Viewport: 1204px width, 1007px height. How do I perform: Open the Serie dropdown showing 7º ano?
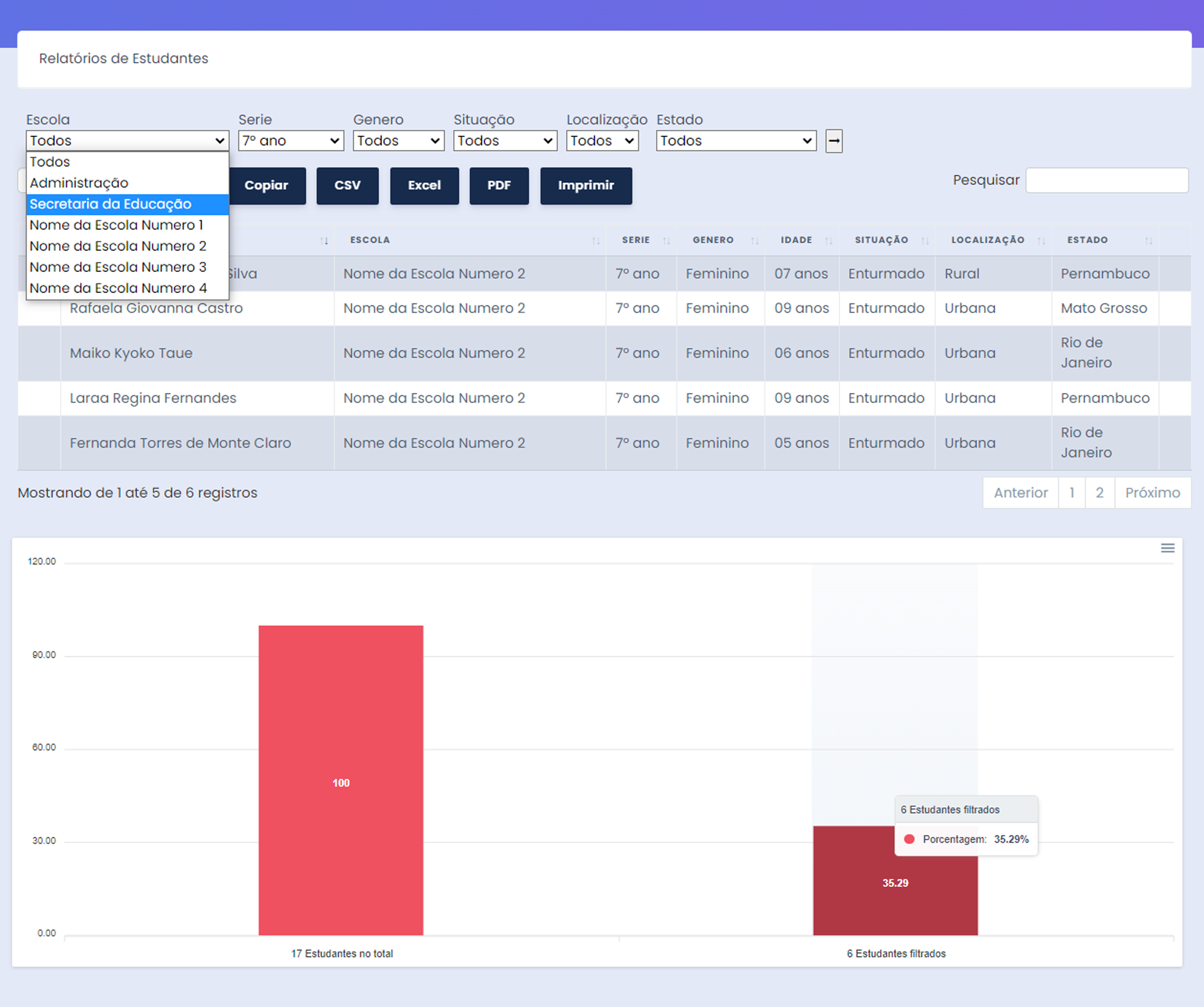291,141
